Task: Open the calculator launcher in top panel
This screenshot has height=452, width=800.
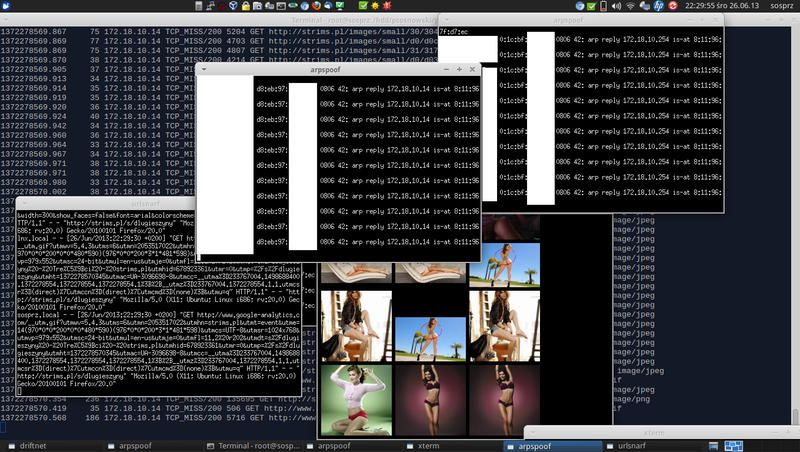Action: point(198,6)
